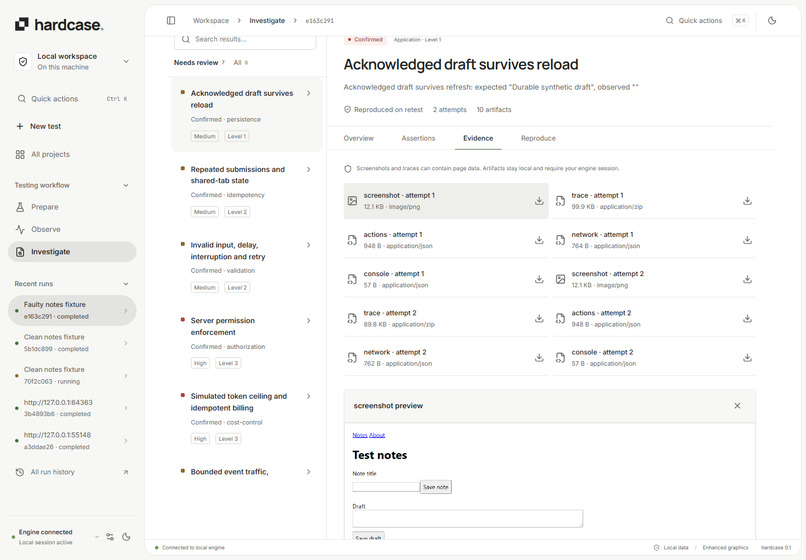806x560 pixels.
Task: Download console attempt 1
Action: 539,279
